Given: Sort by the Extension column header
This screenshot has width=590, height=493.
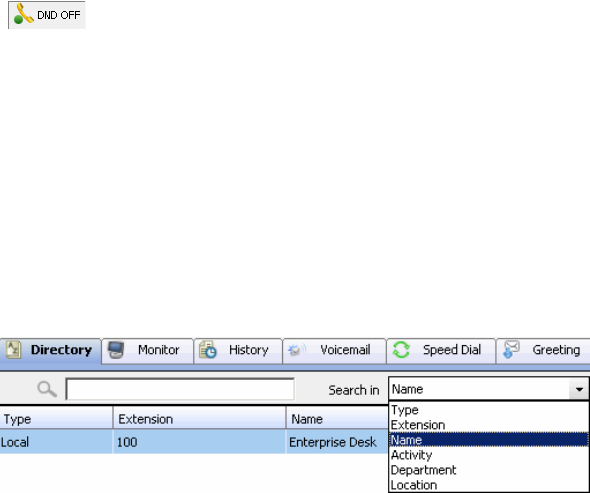Looking at the screenshot, I should pos(199,419).
